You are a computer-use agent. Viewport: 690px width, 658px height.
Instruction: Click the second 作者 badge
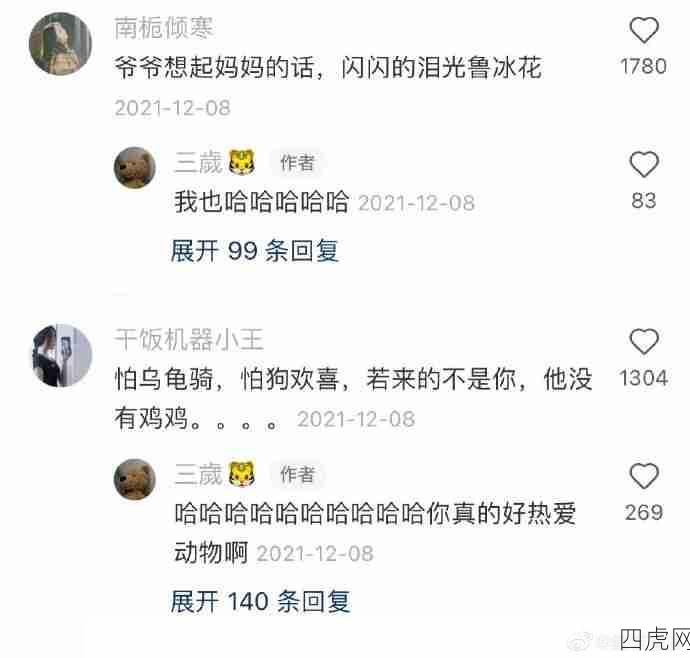click(298, 474)
